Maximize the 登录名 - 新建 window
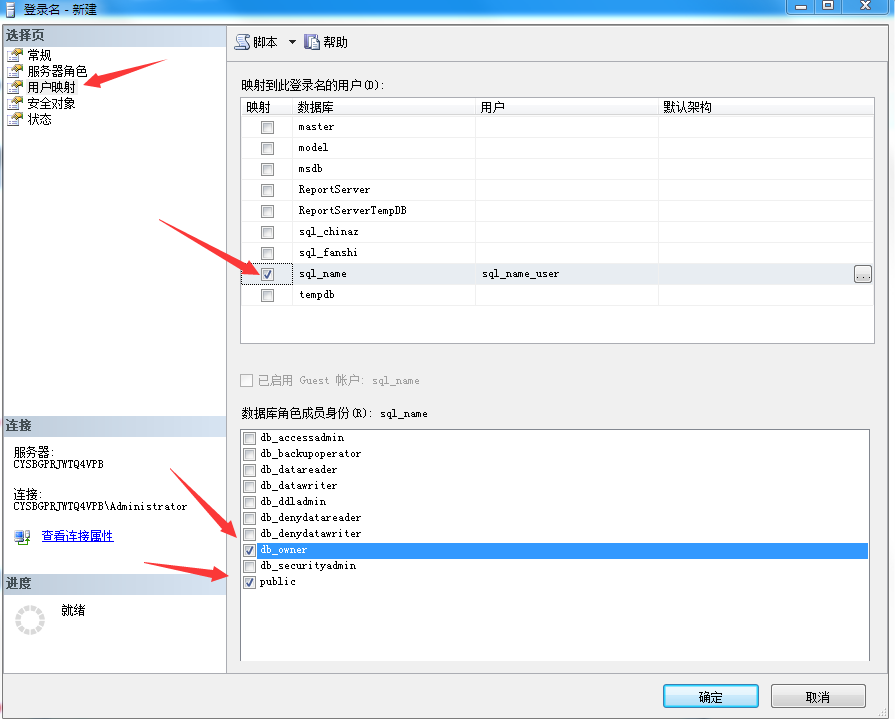 [828, 6]
